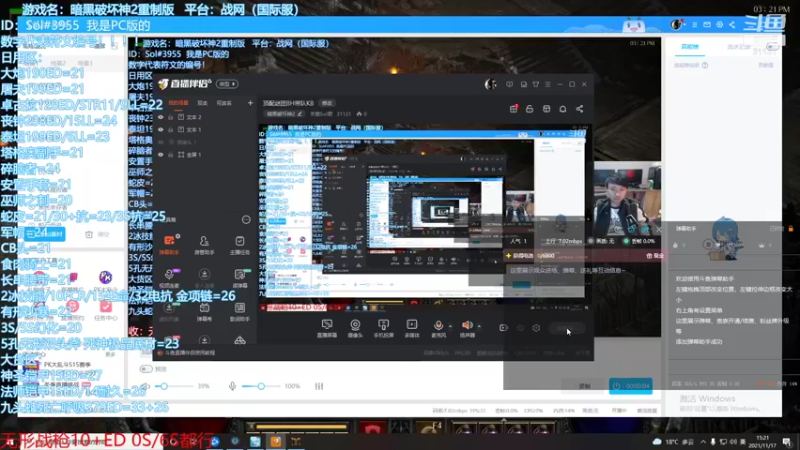Open the user avatar in streaming companion title bar
The height and width of the screenshot is (450, 800).
coord(490,84)
